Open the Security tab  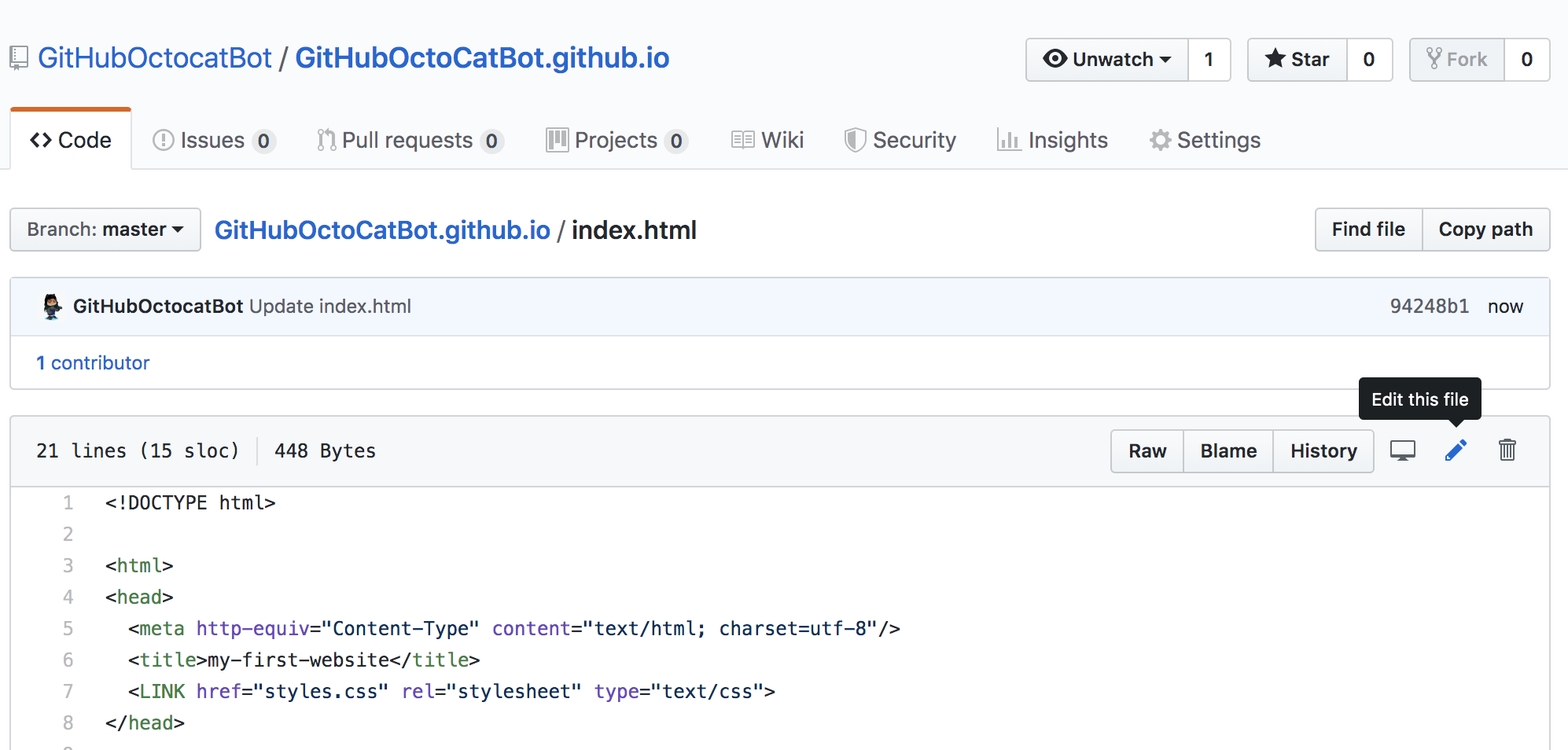pyautogui.click(x=900, y=140)
